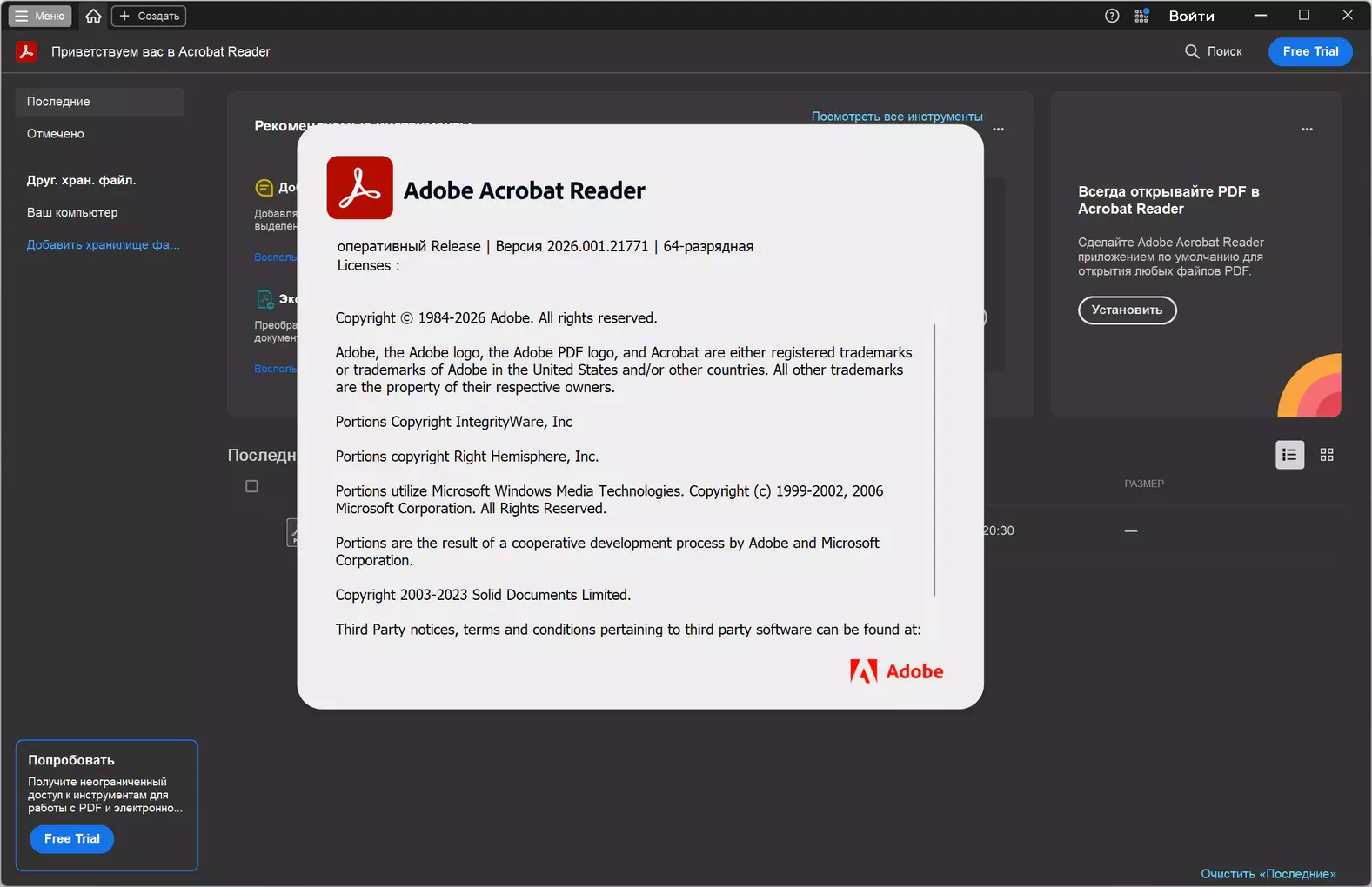Click the "Попробовать" card heading
The width and height of the screenshot is (1372, 887).
tap(71, 760)
